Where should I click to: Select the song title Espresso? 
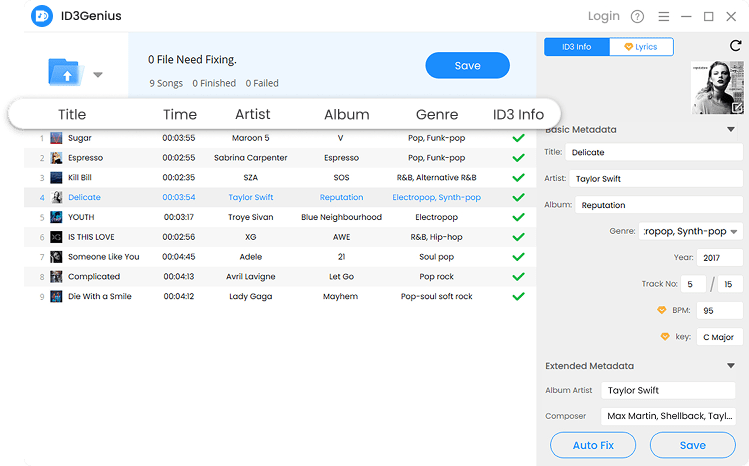pyautogui.click(x=85, y=158)
